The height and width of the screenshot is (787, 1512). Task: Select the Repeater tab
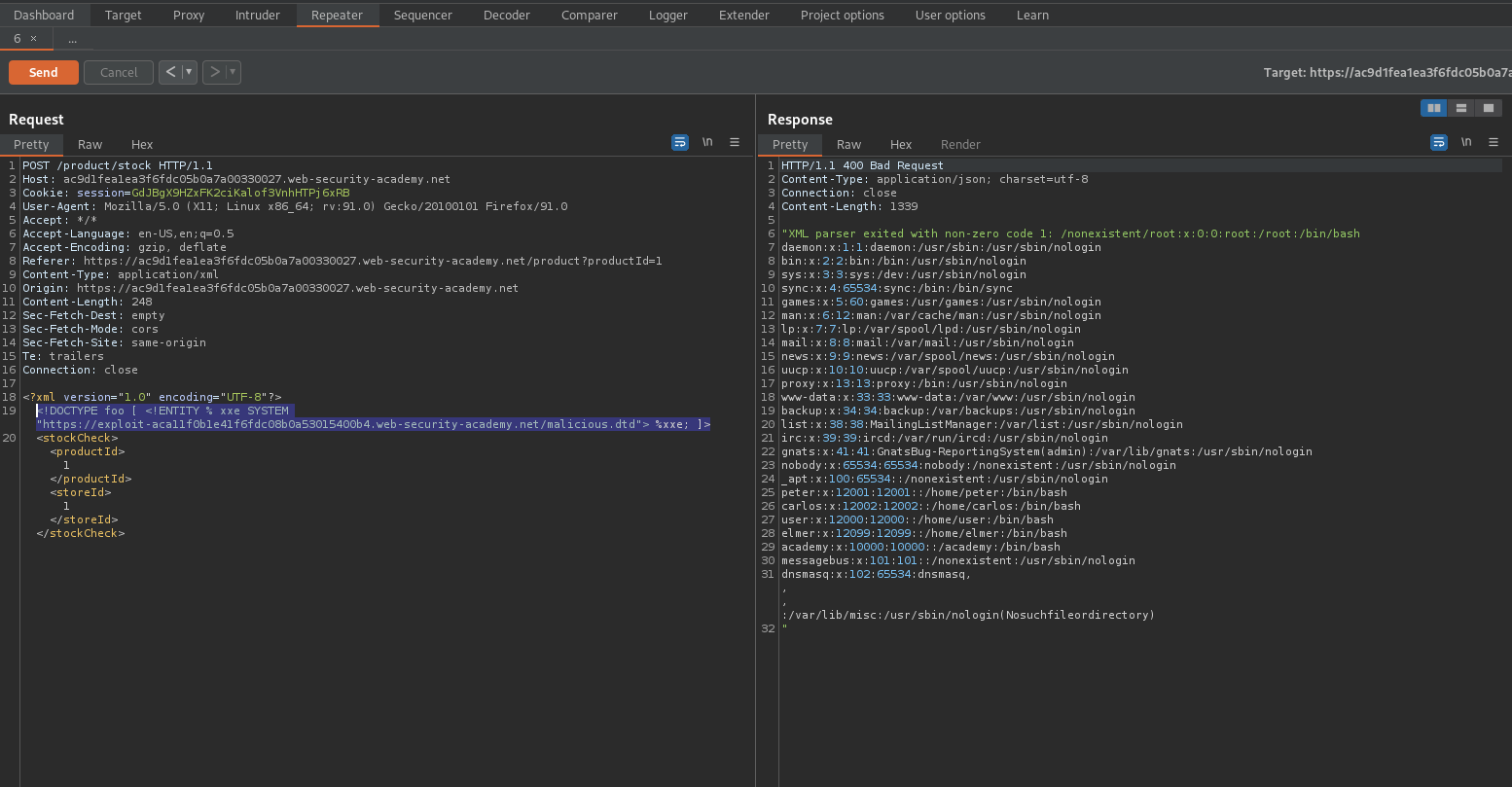click(337, 15)
